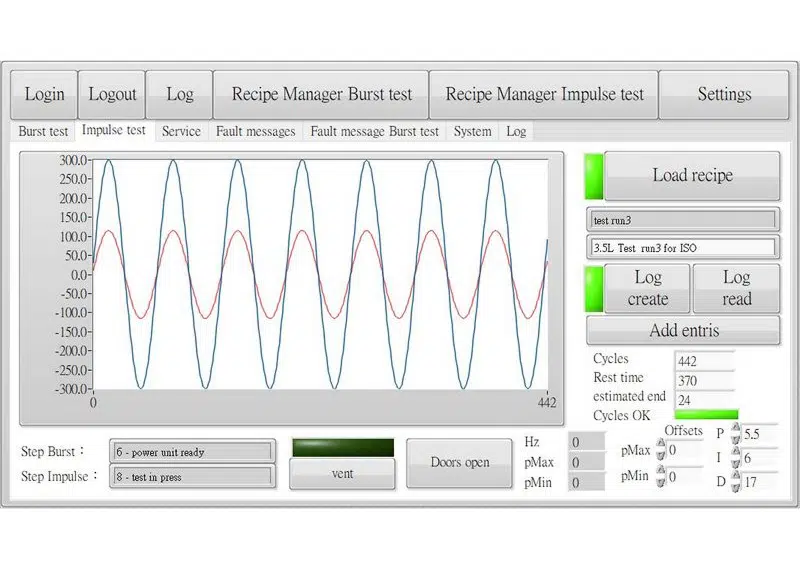This screenshot has width=800, height=570.
Task: Click the dark green indicator above vent
Action: pyautogui.click(x=342, y=447)
